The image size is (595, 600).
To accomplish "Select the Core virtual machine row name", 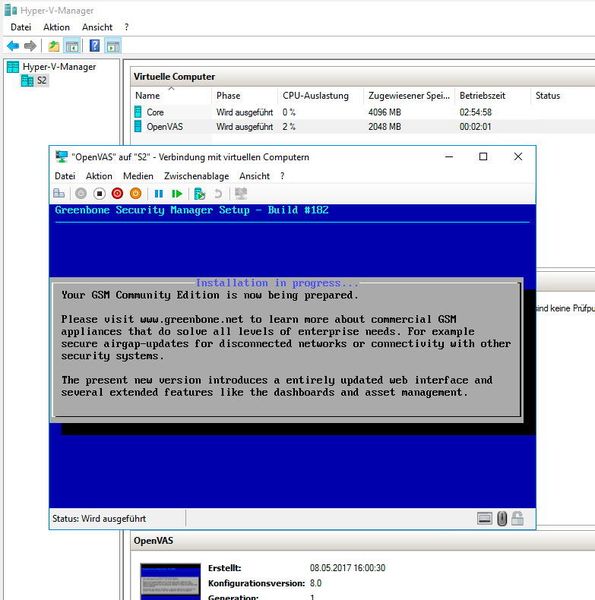I will pos(155,112).
